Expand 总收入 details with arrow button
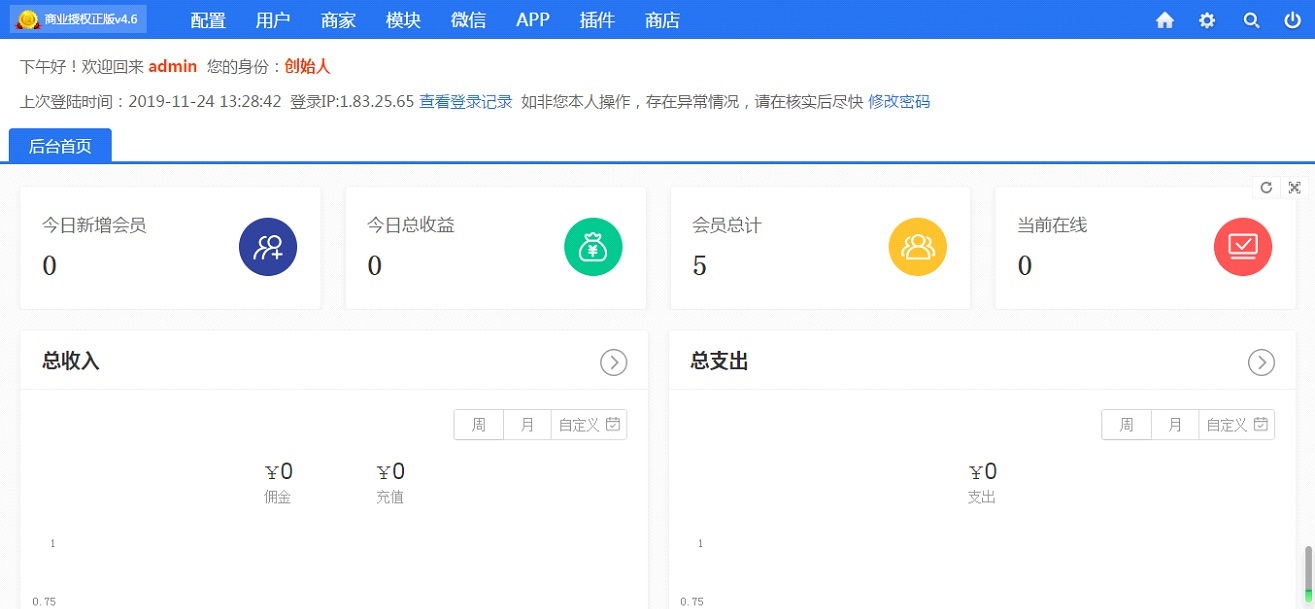This screenshot has height=609, width=1315. [x=613, y=362]
